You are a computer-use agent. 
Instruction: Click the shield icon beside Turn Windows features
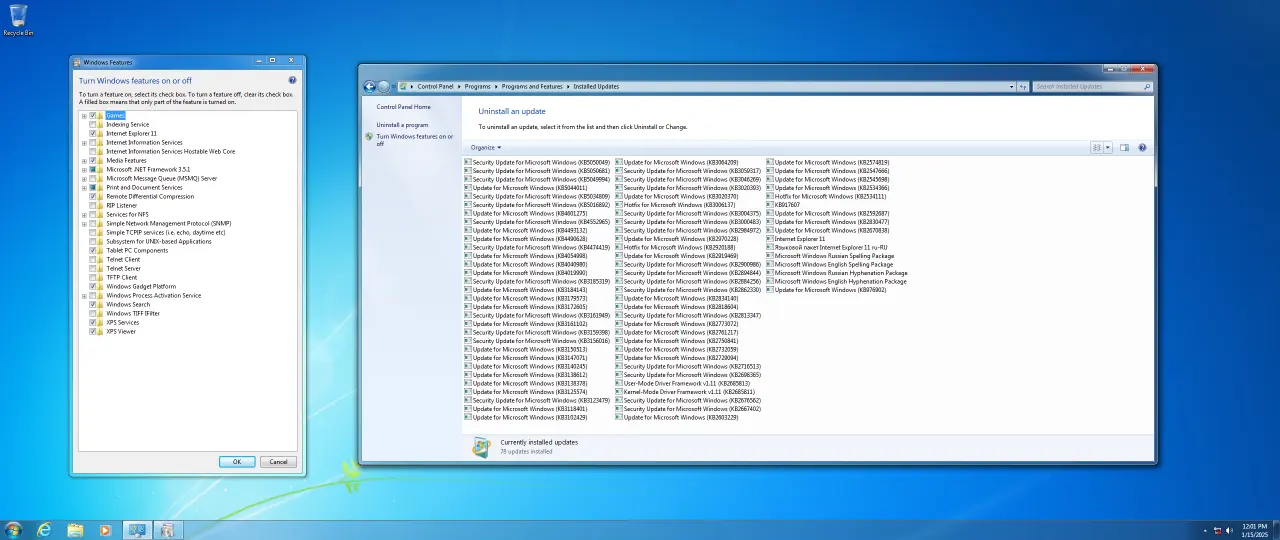tap(369, 136)
